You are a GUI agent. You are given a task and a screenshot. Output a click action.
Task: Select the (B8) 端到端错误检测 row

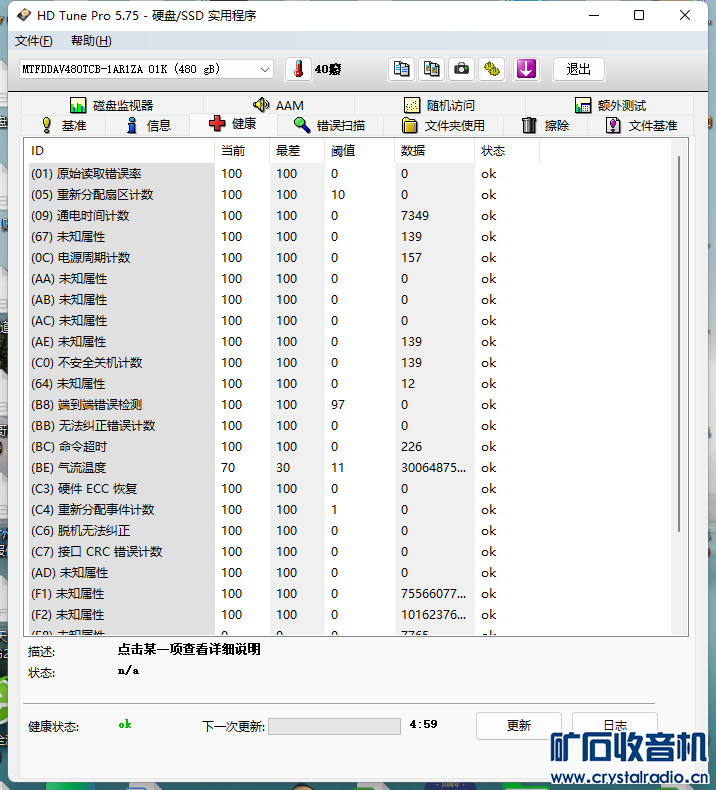coord(349,405)
